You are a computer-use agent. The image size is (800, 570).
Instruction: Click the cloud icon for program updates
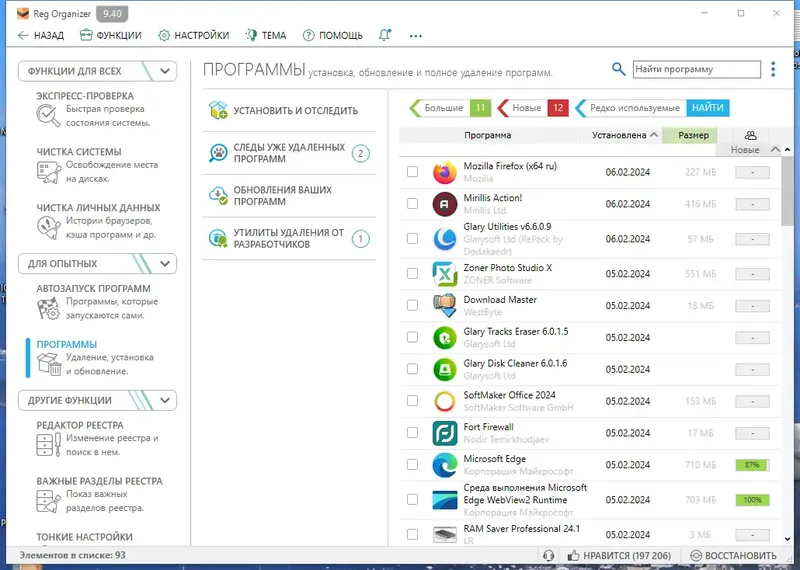(x=218, y=195)
